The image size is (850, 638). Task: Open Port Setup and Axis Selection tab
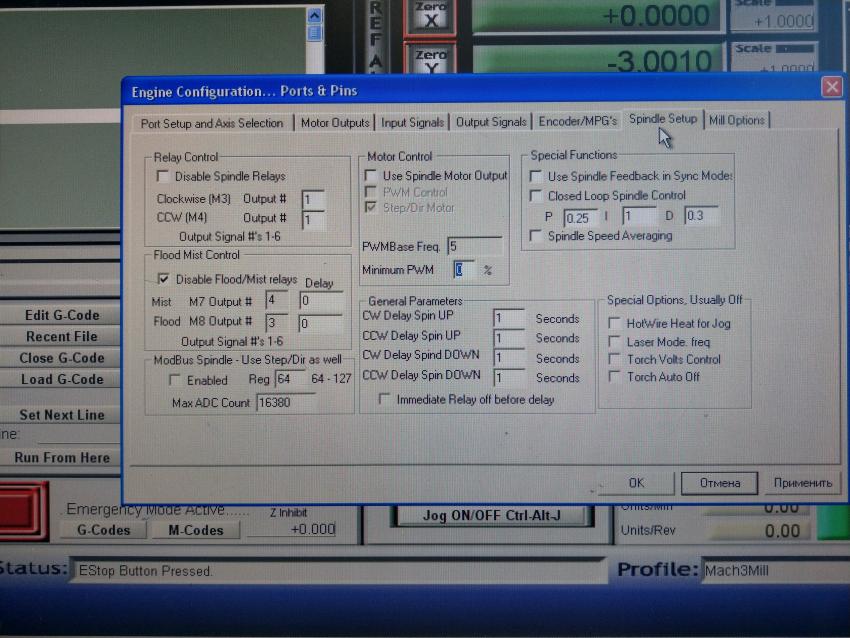click(212, 124)
